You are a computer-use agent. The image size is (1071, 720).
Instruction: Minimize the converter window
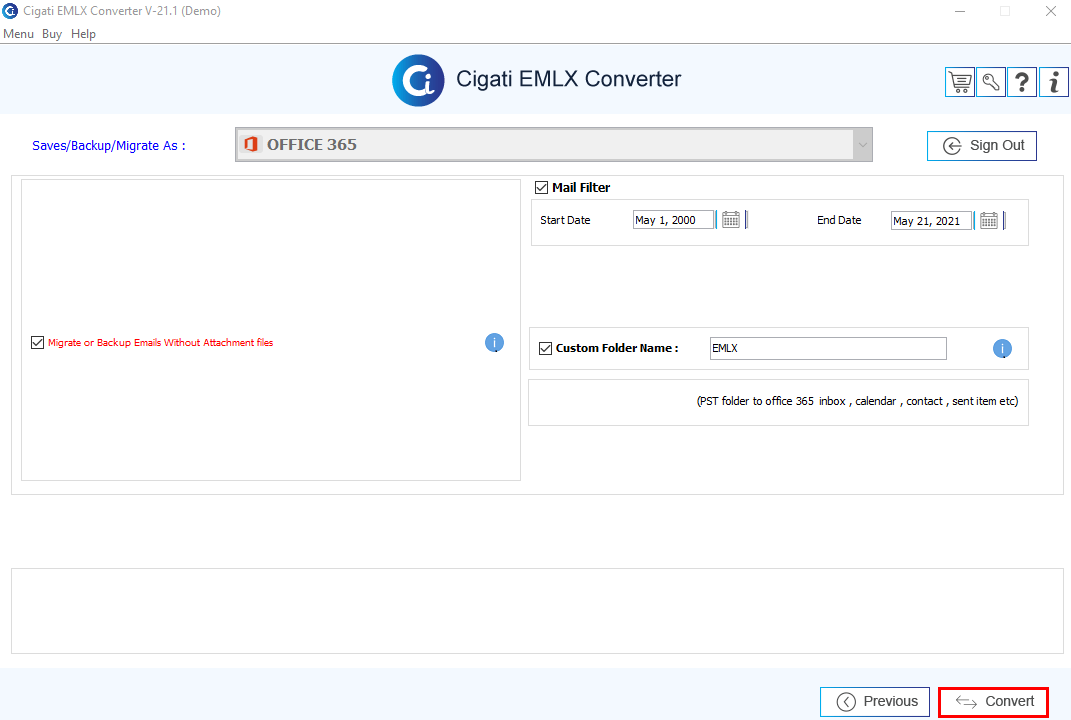click(960, 11)
